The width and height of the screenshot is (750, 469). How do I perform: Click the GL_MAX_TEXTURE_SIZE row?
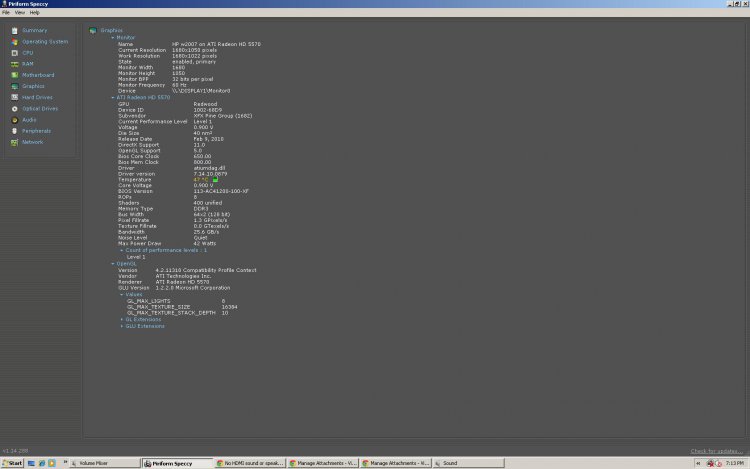click(x=182, y=307)
